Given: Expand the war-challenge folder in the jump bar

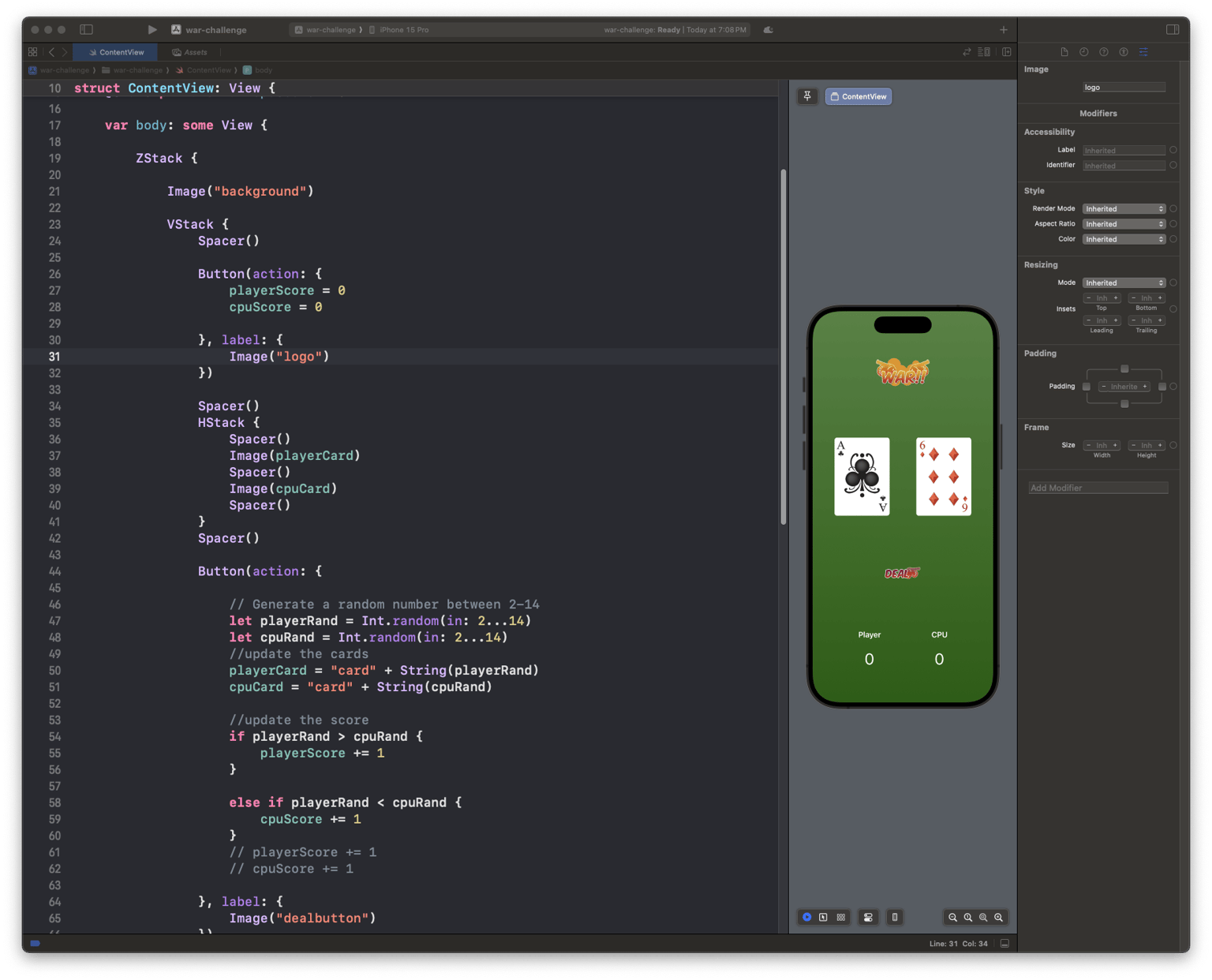Looking at the screenshot, I should point(132,70).
